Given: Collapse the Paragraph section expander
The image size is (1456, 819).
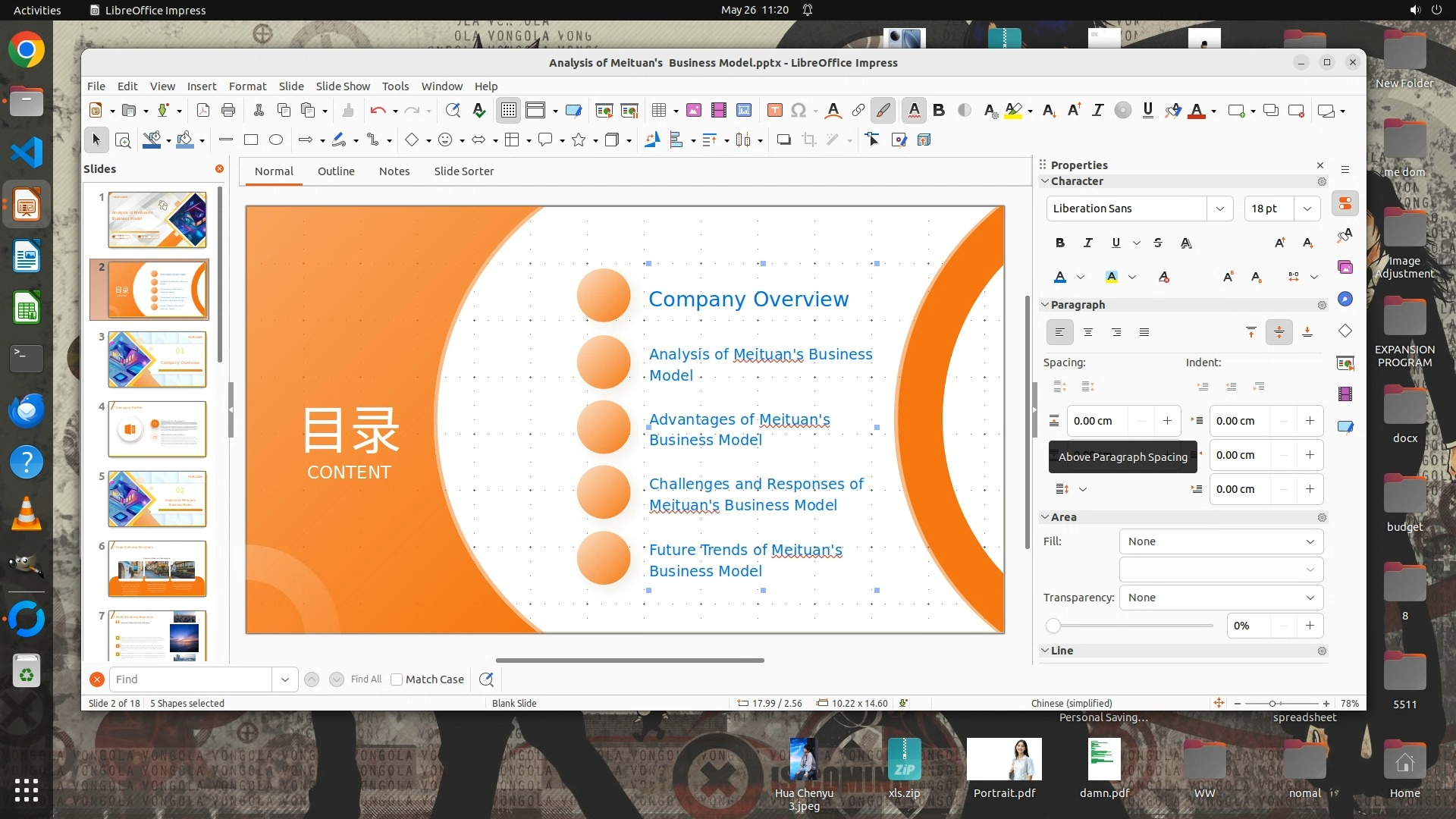Looking at the screenshot, I should [1045, 305].
